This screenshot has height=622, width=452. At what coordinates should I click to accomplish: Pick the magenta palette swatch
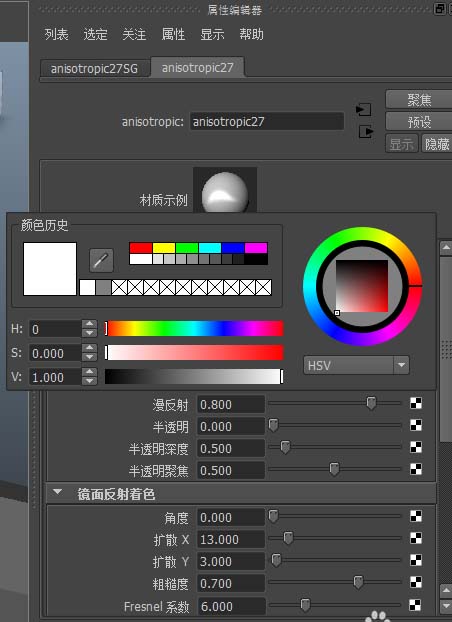point(256,248)
